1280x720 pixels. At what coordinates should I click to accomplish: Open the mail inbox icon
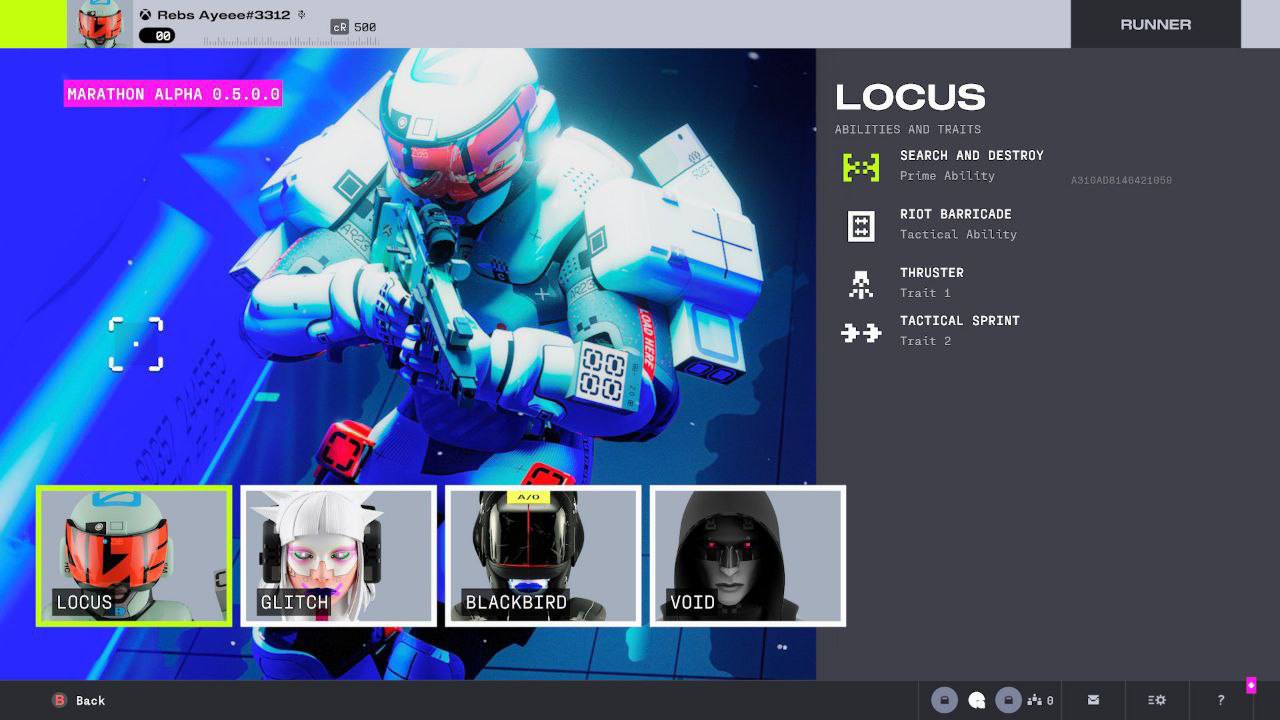[1093, 700]
